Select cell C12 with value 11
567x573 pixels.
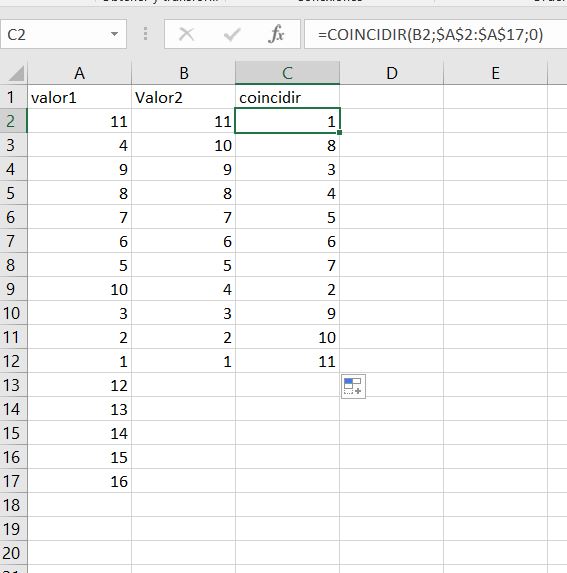pyautogui.click(x=288, y=361)
